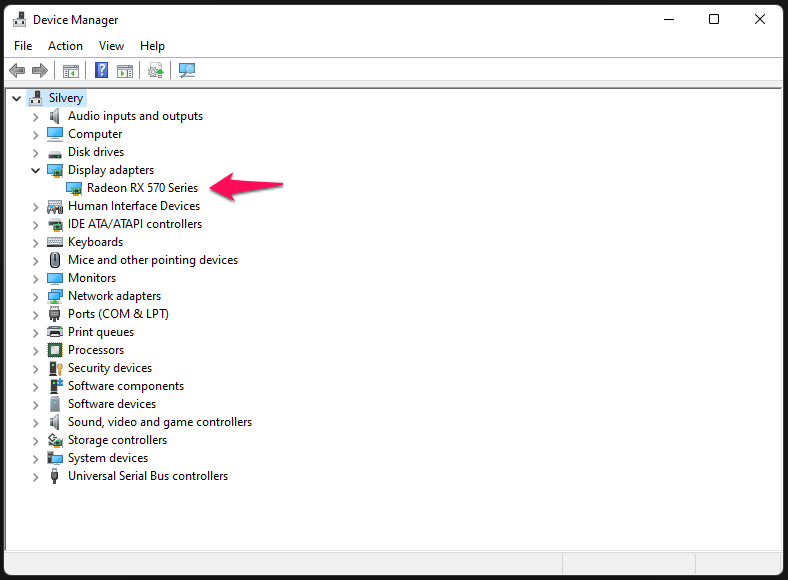Open the View menu
The width and height of the screenshot is (788, 580).
[111, 46]
